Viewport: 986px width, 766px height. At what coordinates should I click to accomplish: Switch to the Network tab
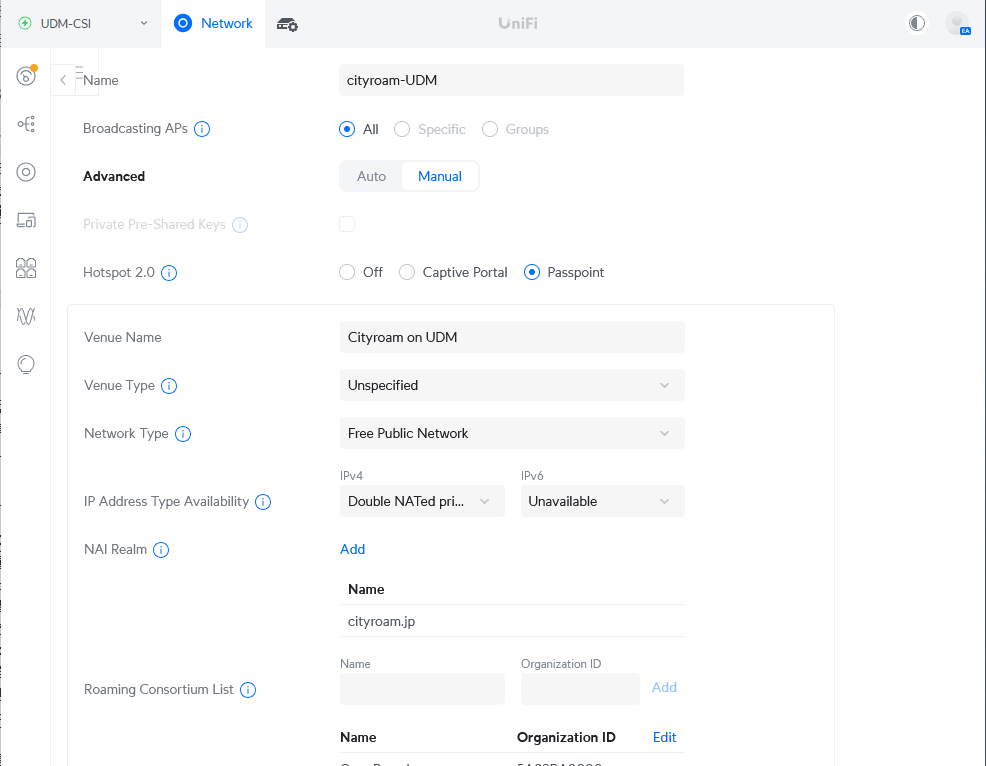pos(213,23)
